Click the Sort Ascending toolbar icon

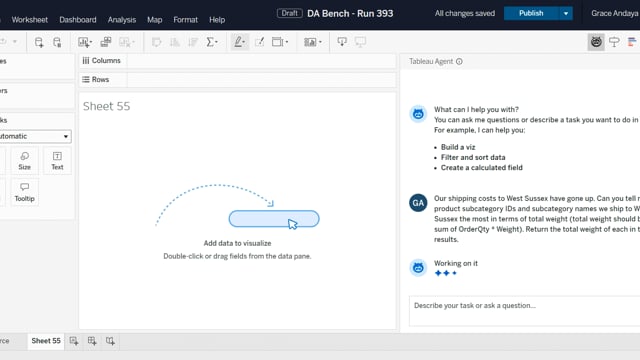175,42
